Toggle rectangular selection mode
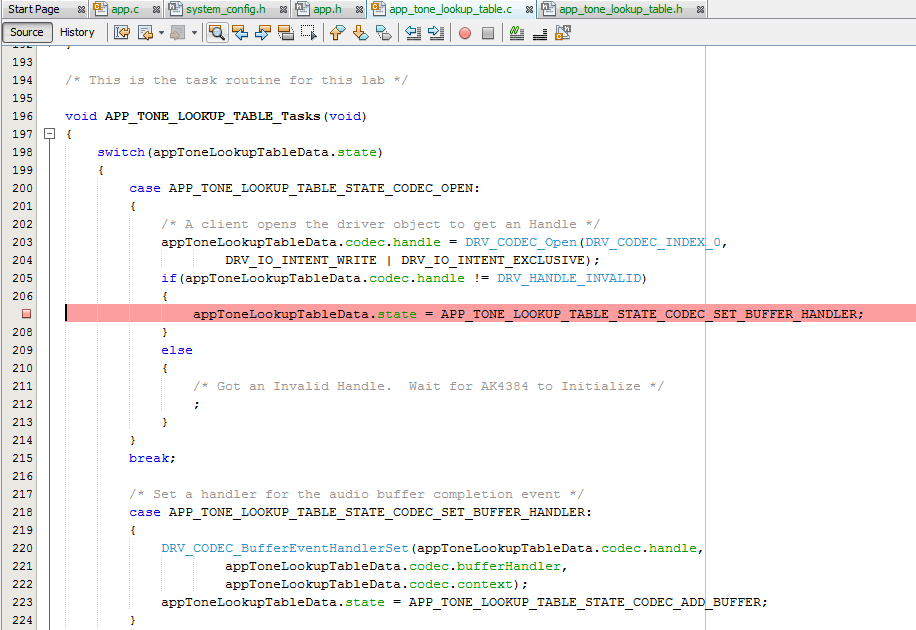The height and width of the screenshot is (630, 916). (309, 33)
